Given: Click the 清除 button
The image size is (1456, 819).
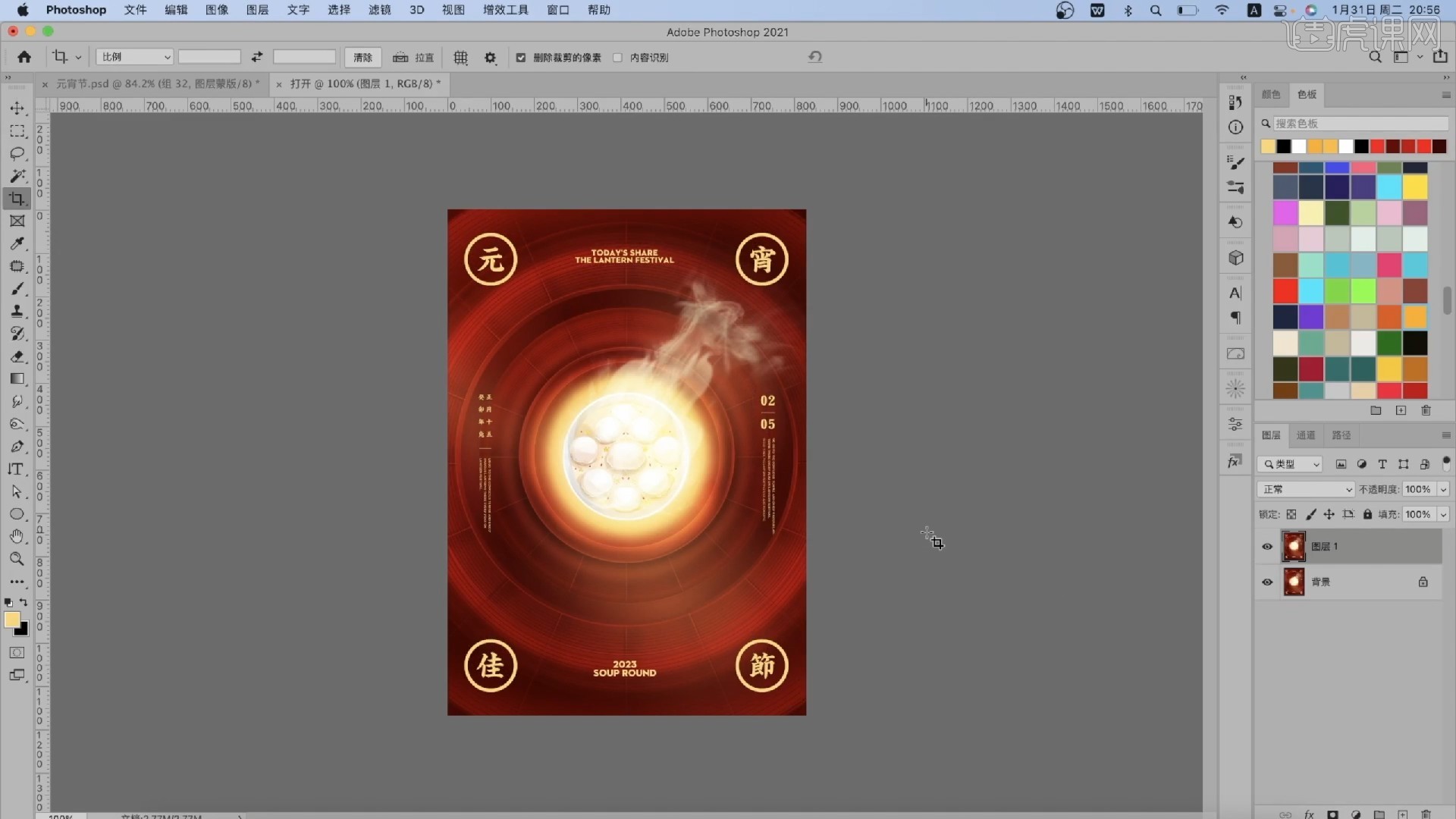Looking at the screenshot, I should pos(362,58).
